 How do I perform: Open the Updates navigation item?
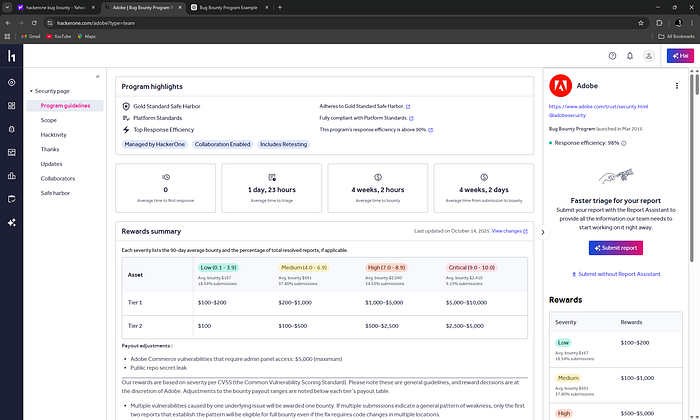(x=51, y=164)
